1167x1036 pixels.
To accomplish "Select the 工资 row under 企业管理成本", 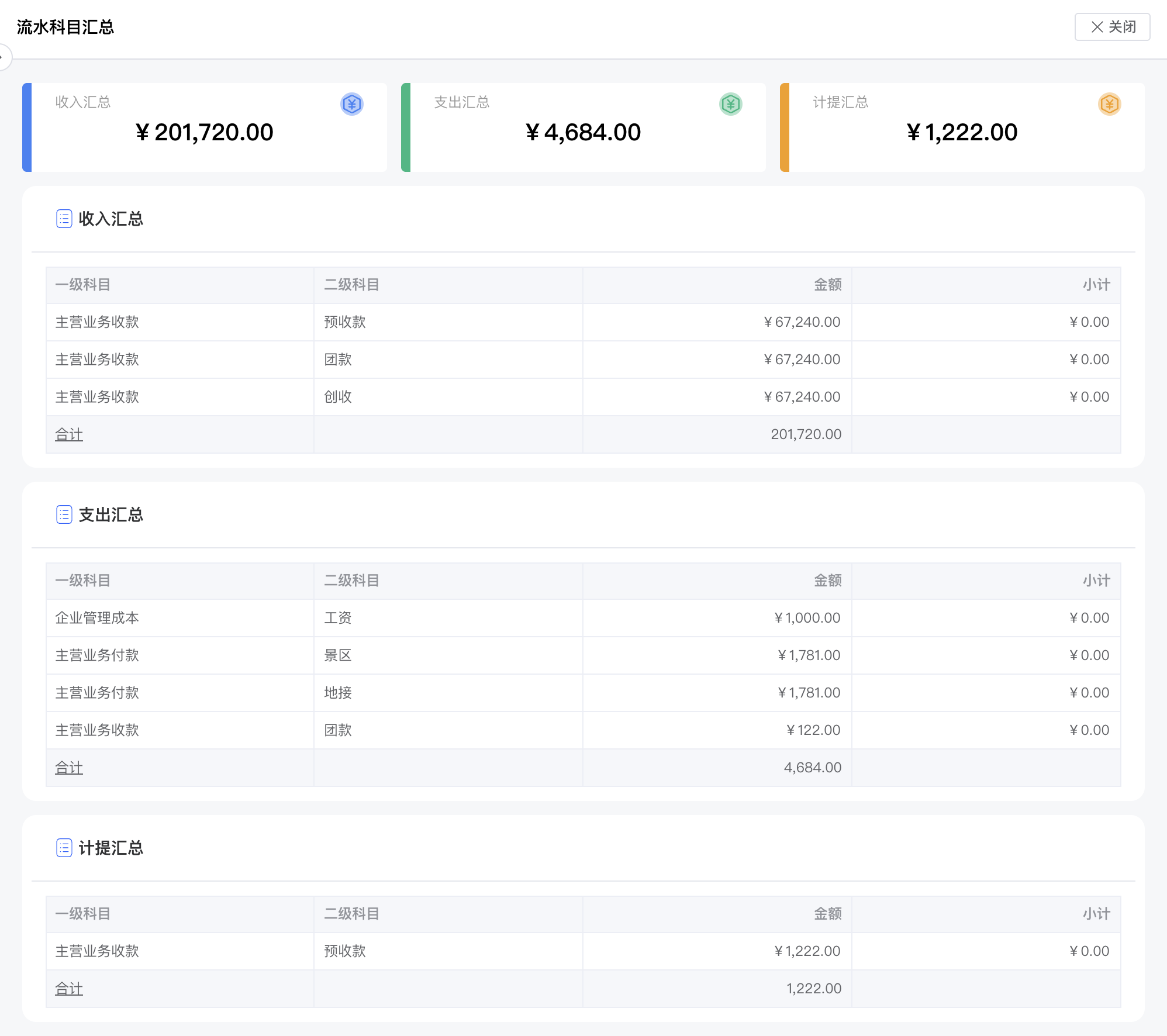I will click(x=338, y=618).
